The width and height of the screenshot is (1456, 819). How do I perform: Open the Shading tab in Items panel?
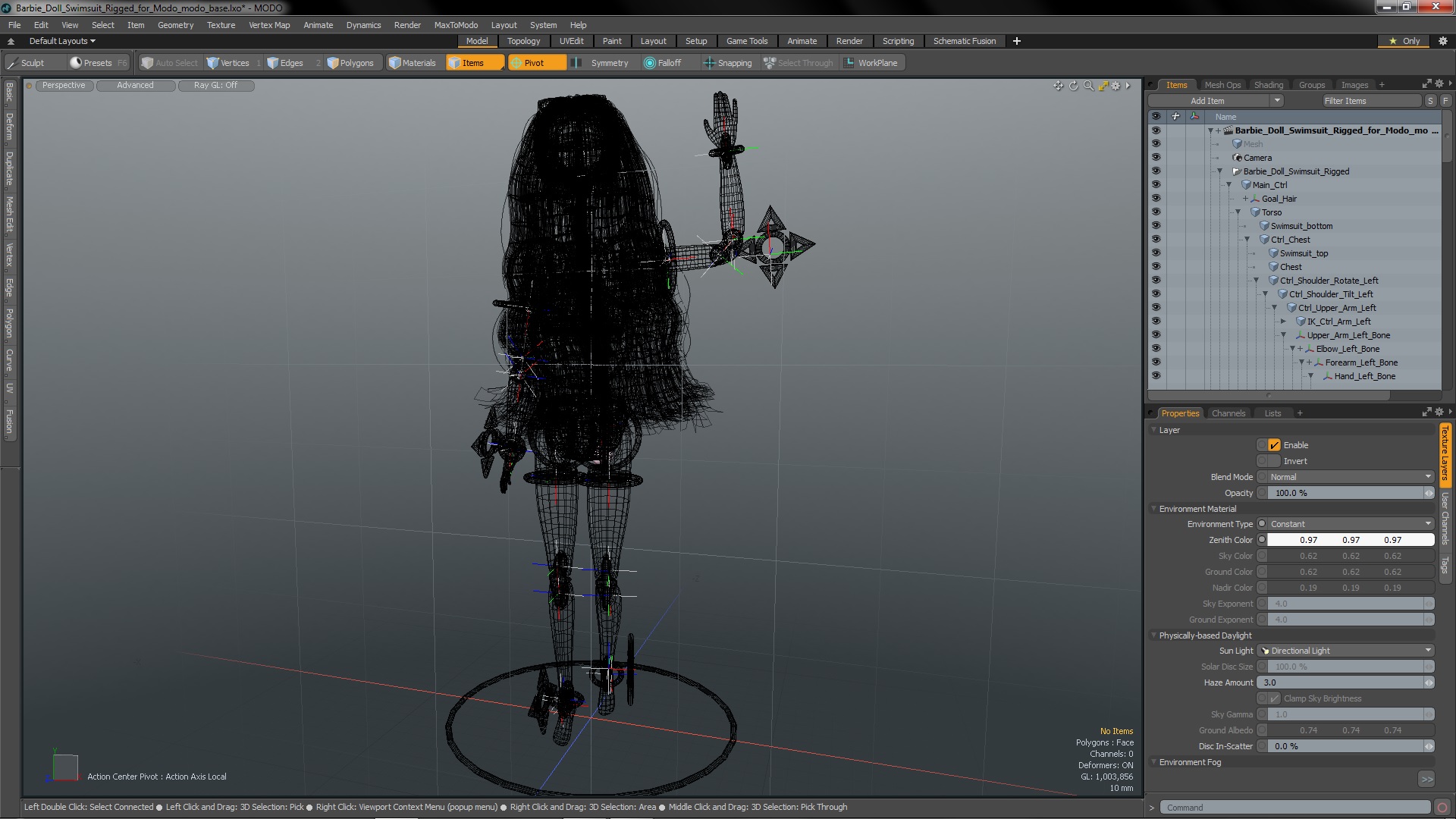click(x=1268, y=85)
